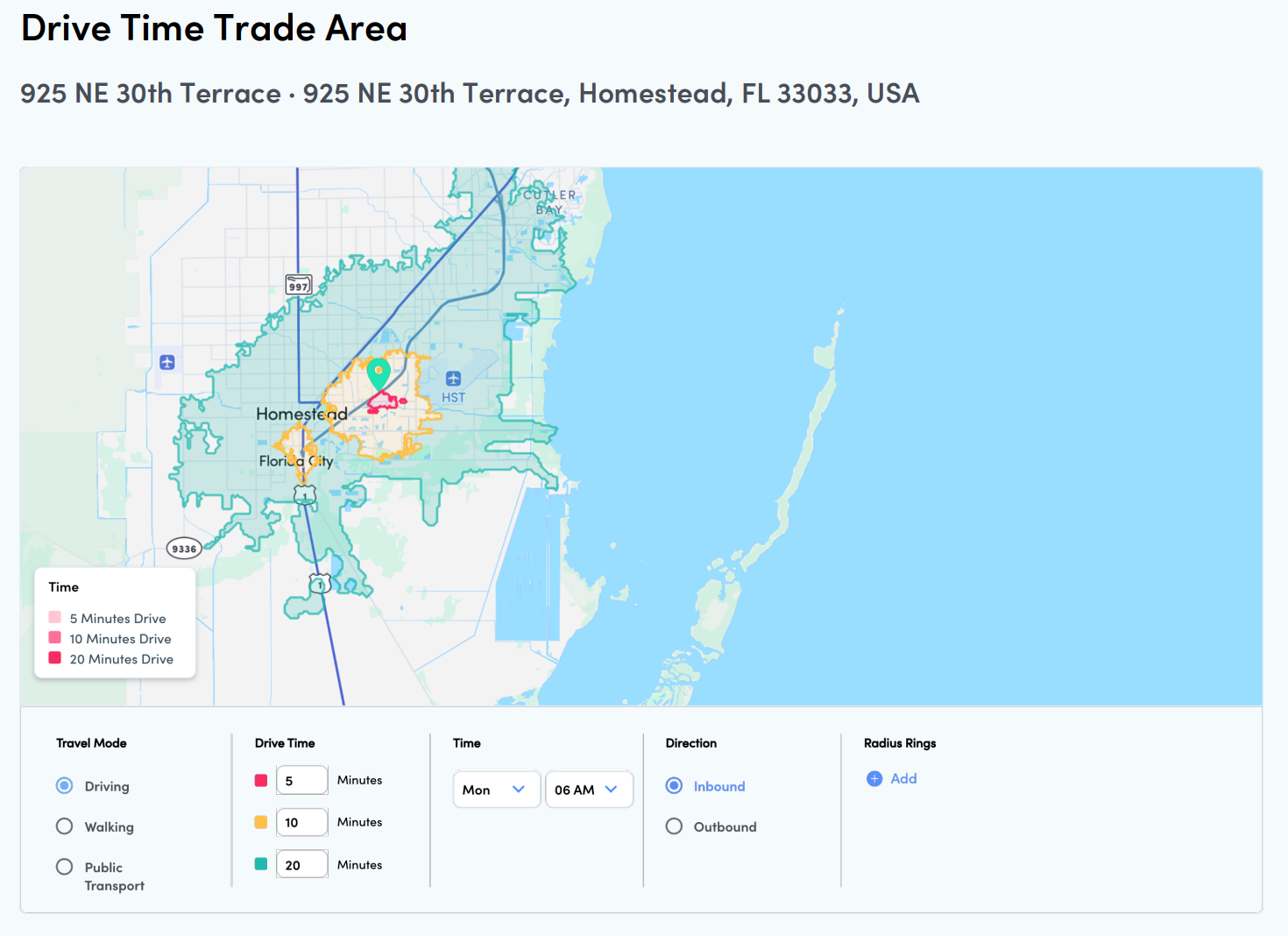Image resolution: width=1288 pixels, height=936 pixels.
Task: Click the US 1 shield near Florida City
Action: [304, 496]
